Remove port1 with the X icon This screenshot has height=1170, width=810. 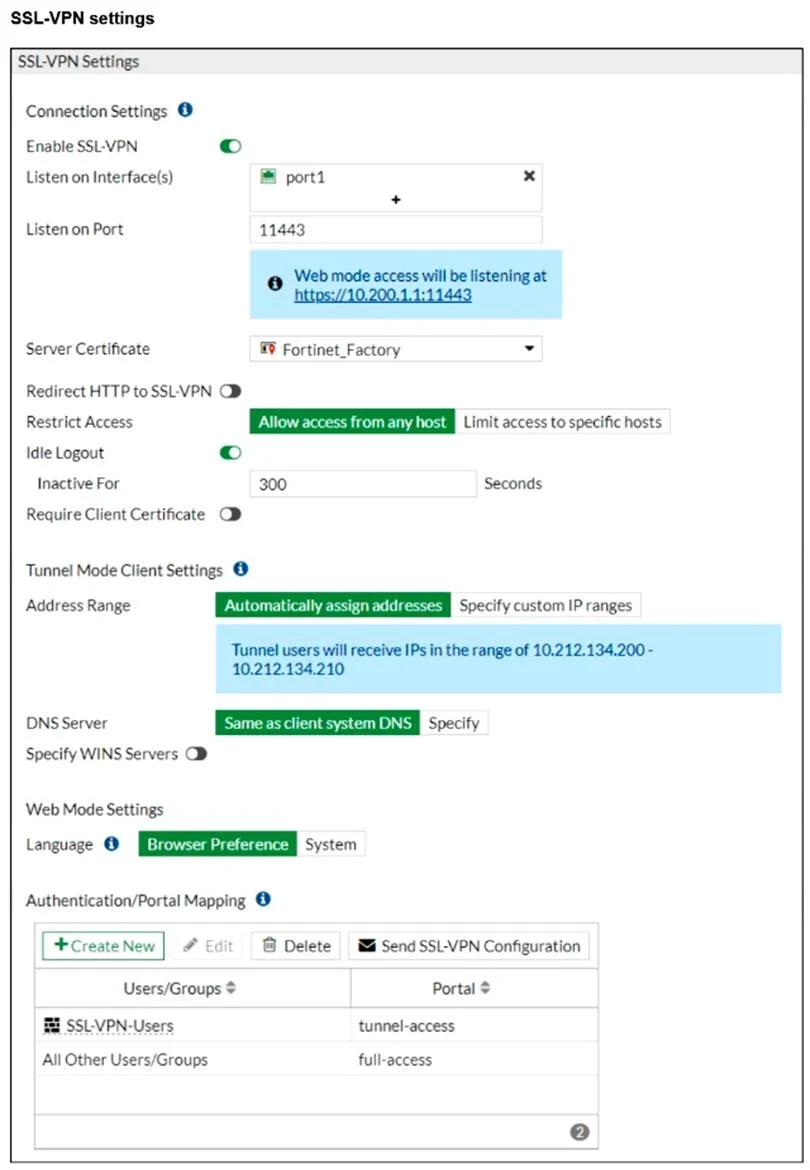529,176
